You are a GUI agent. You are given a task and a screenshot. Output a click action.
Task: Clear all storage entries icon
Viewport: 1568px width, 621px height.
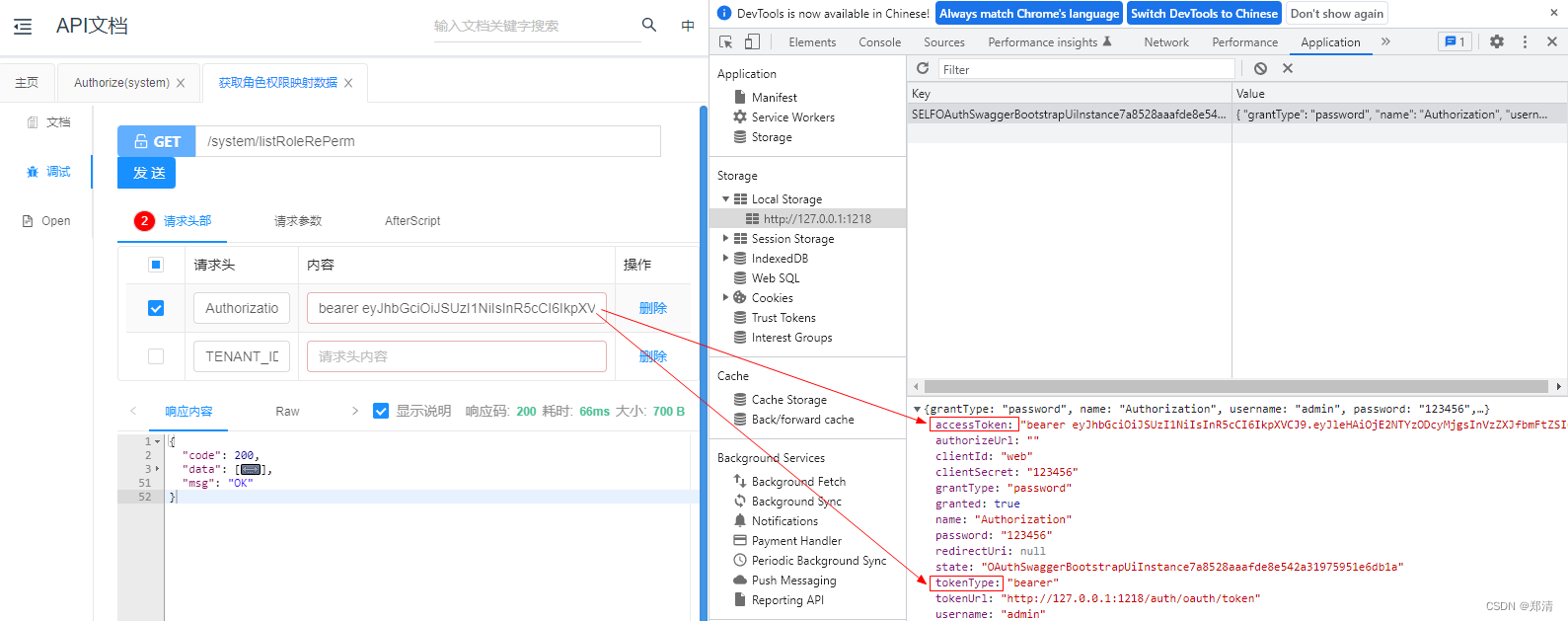pyautogui.click(x=1260, y=68)
